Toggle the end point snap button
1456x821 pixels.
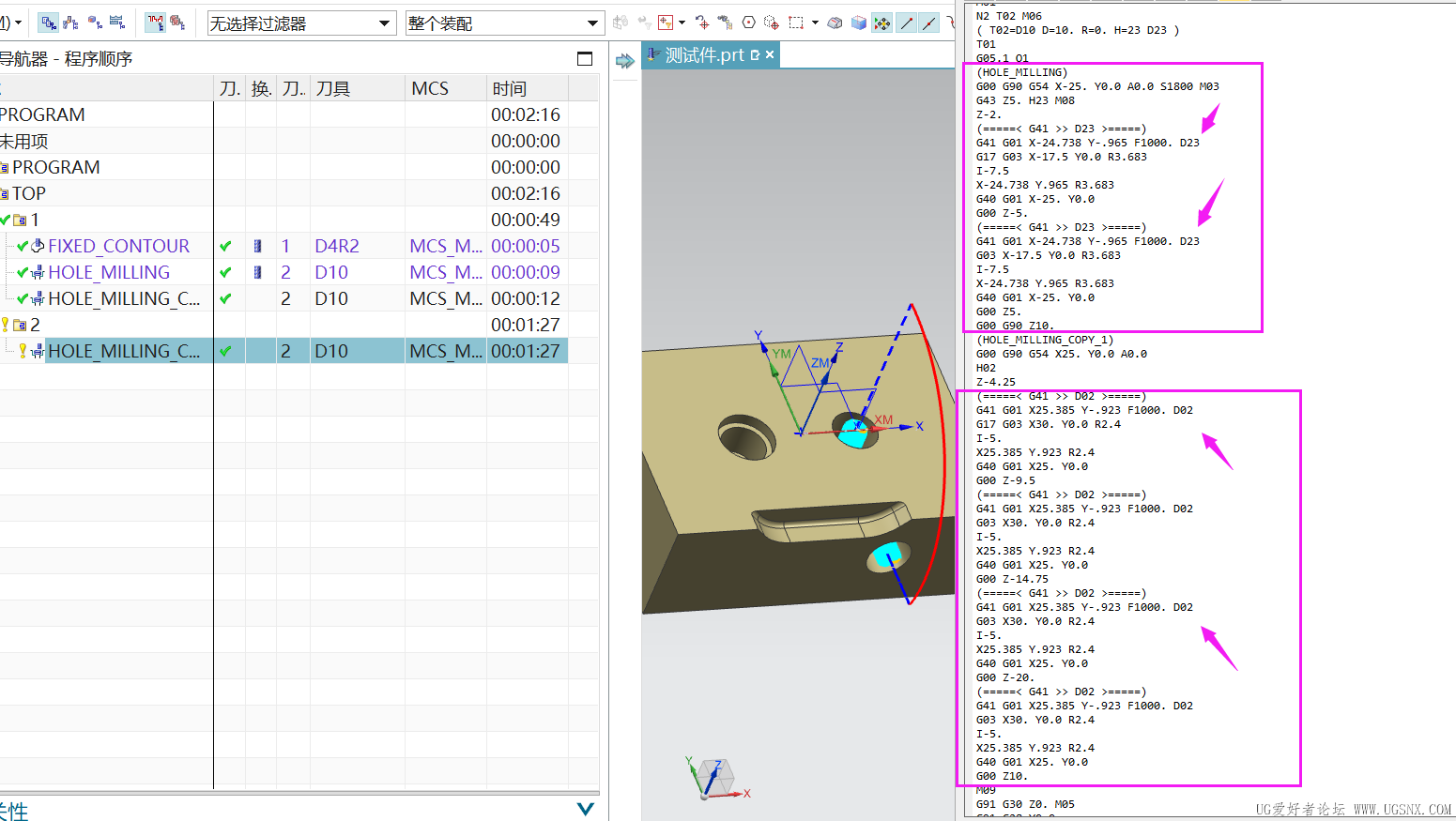point(906,23)
